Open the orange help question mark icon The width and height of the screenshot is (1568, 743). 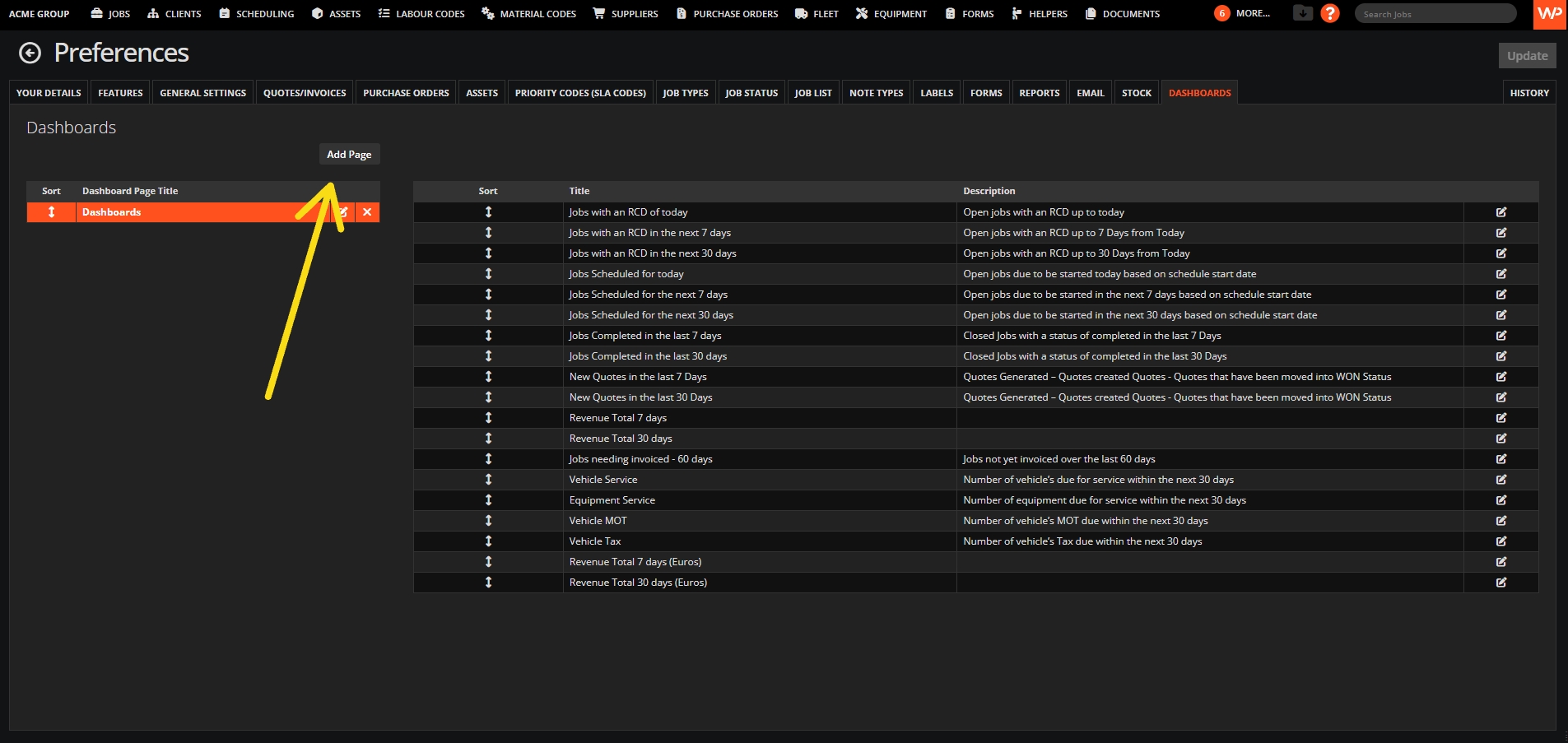pos(1329,13)
